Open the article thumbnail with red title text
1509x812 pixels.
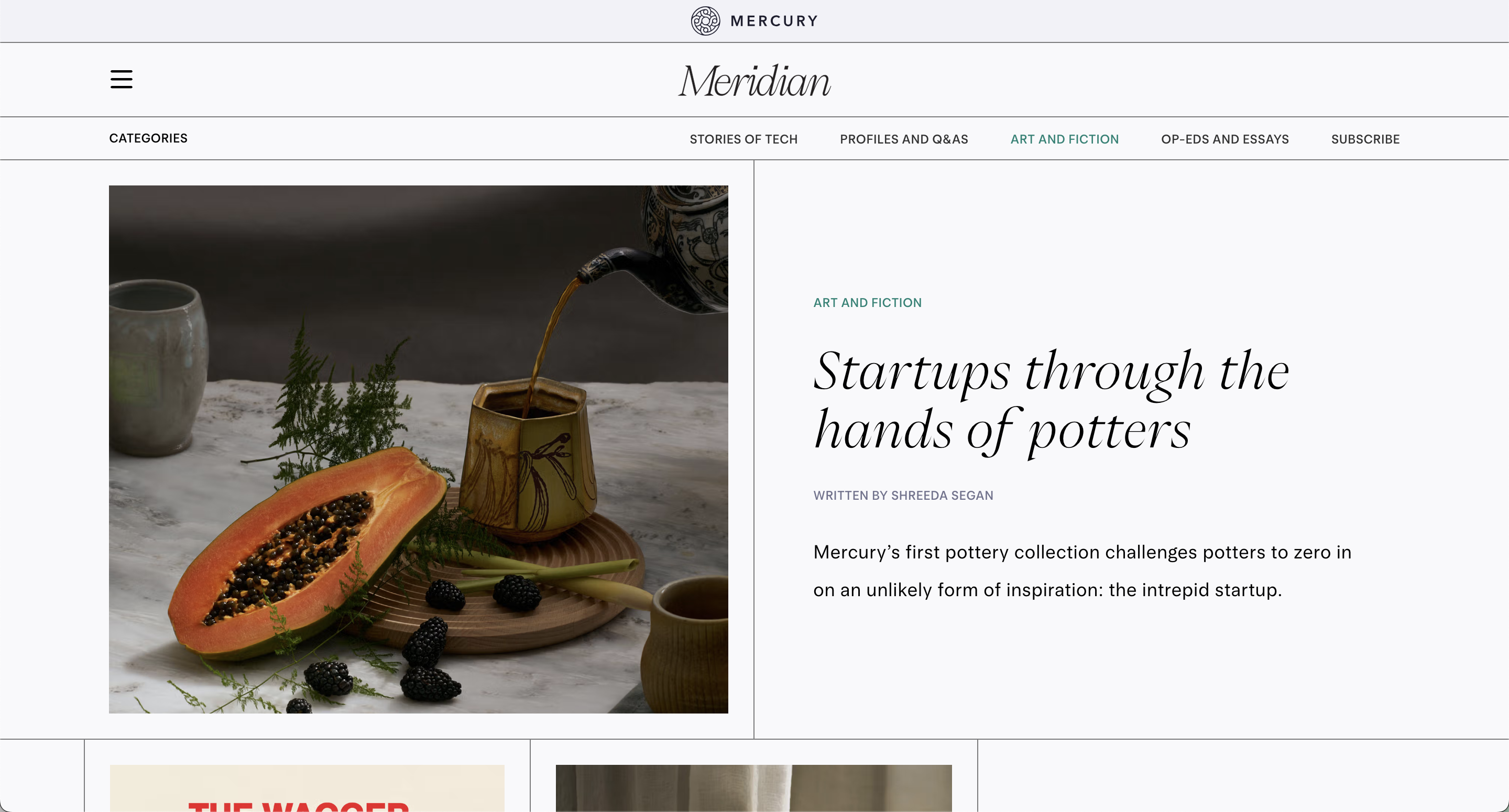pyautogui.click(x=307, y=787)
